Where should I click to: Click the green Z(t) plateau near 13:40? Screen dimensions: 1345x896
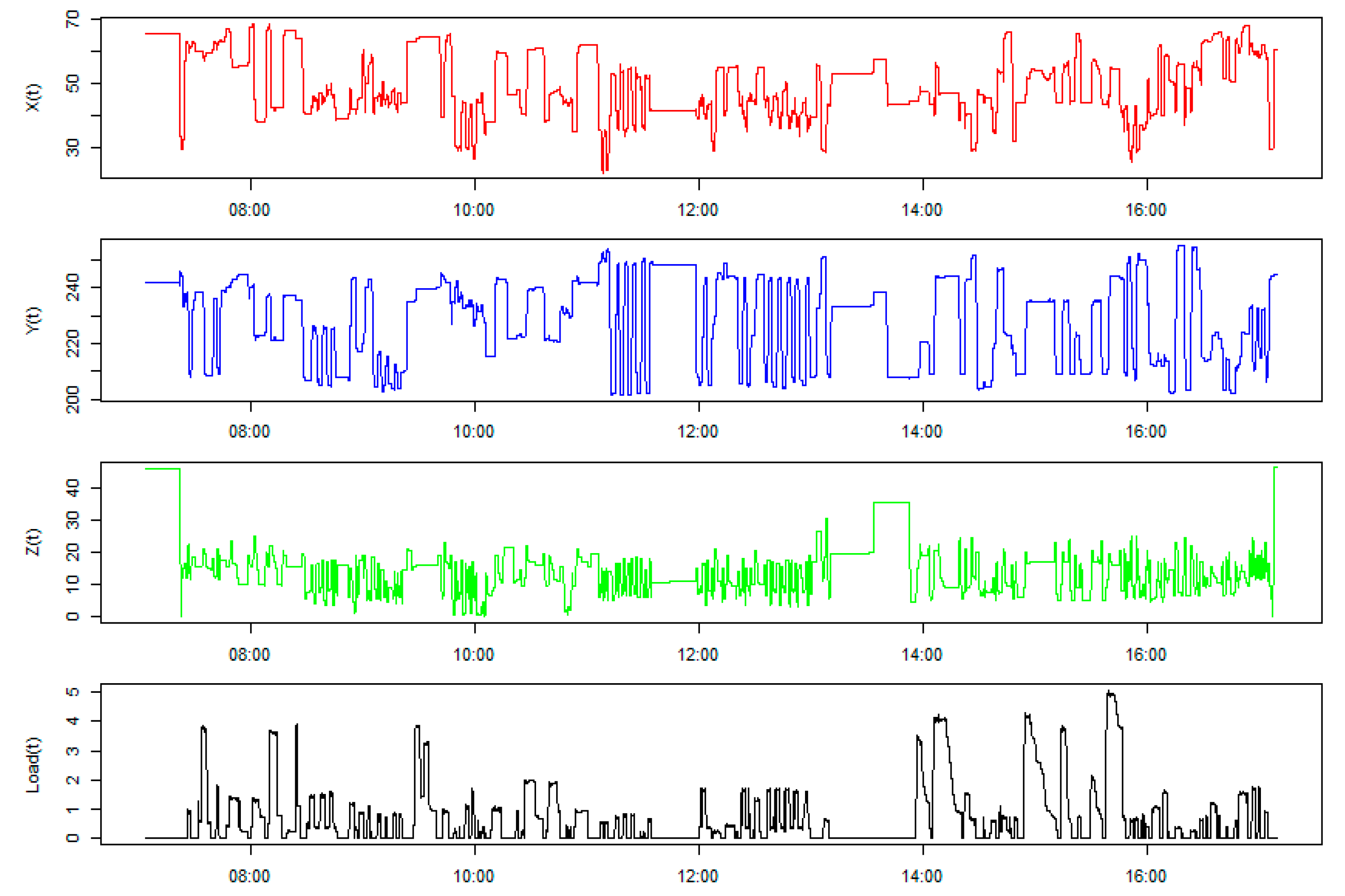point(891,503)
